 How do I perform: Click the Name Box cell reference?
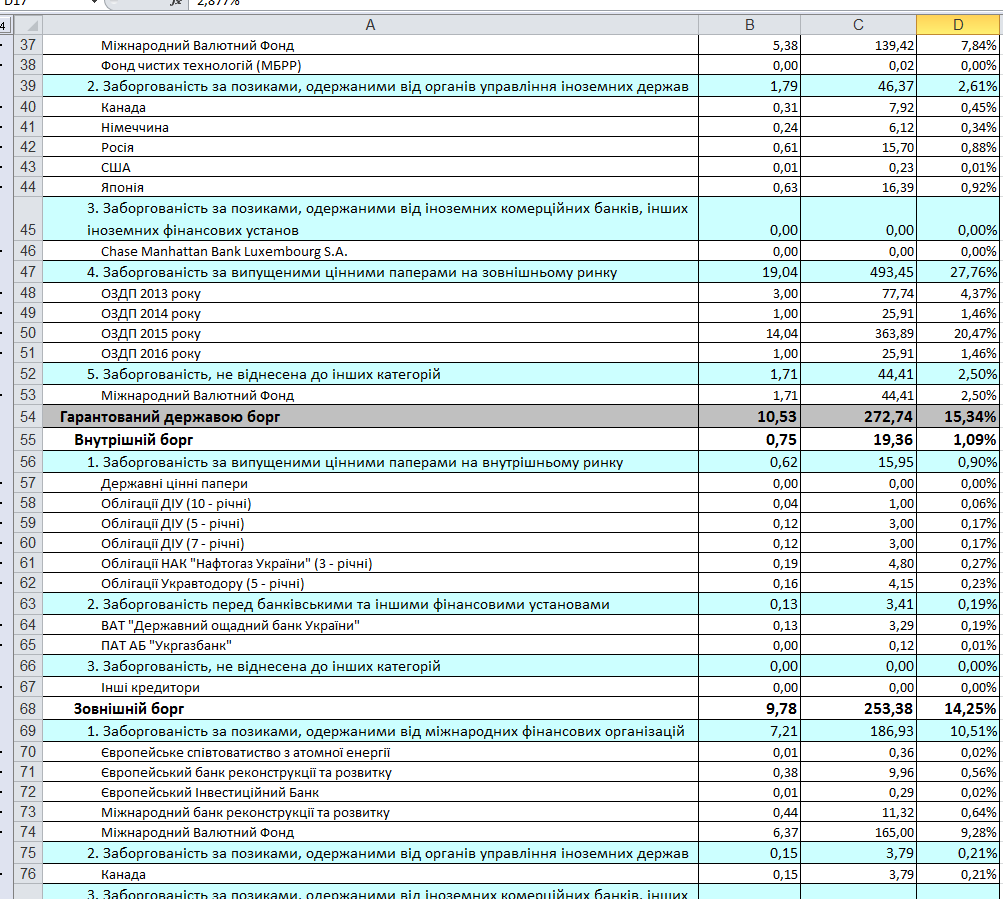[40, 3]
